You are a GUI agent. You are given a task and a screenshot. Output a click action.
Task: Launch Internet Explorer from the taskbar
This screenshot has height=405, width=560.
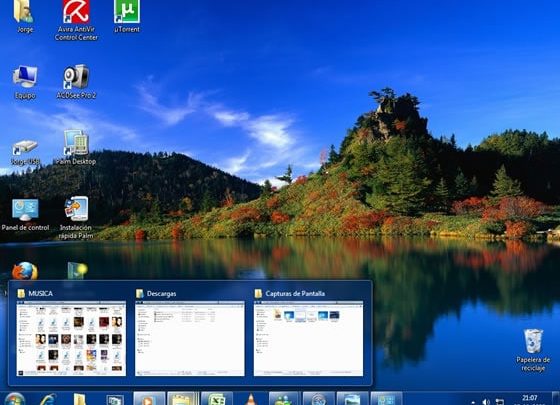point(48,399)
